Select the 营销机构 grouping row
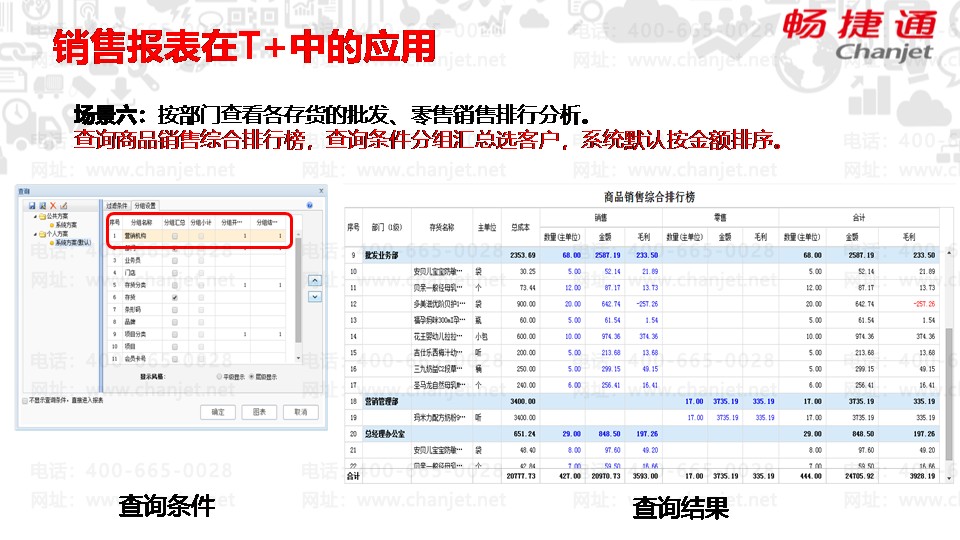Screen dimensions: 960x540 tap(198, 236)
